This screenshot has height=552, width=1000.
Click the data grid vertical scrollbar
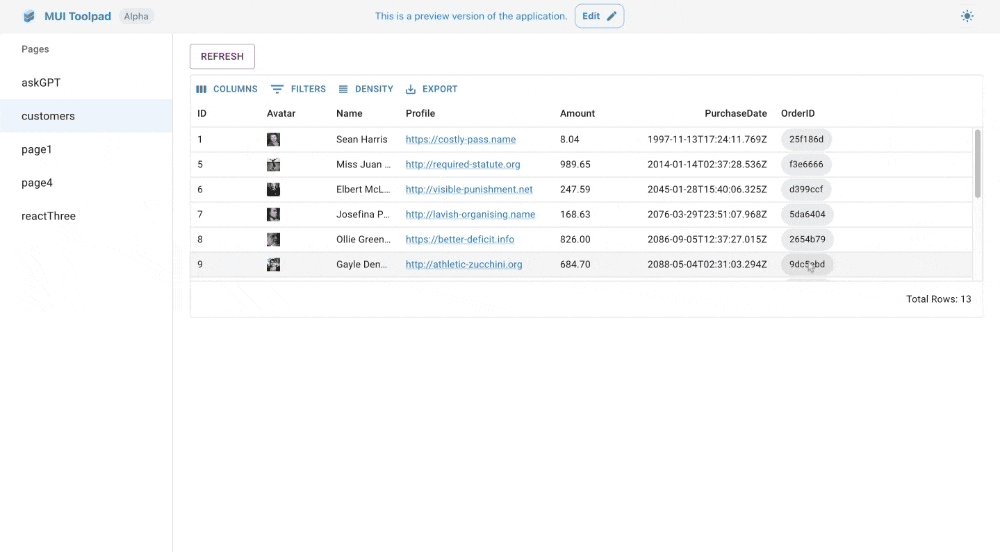click(977, 162)
